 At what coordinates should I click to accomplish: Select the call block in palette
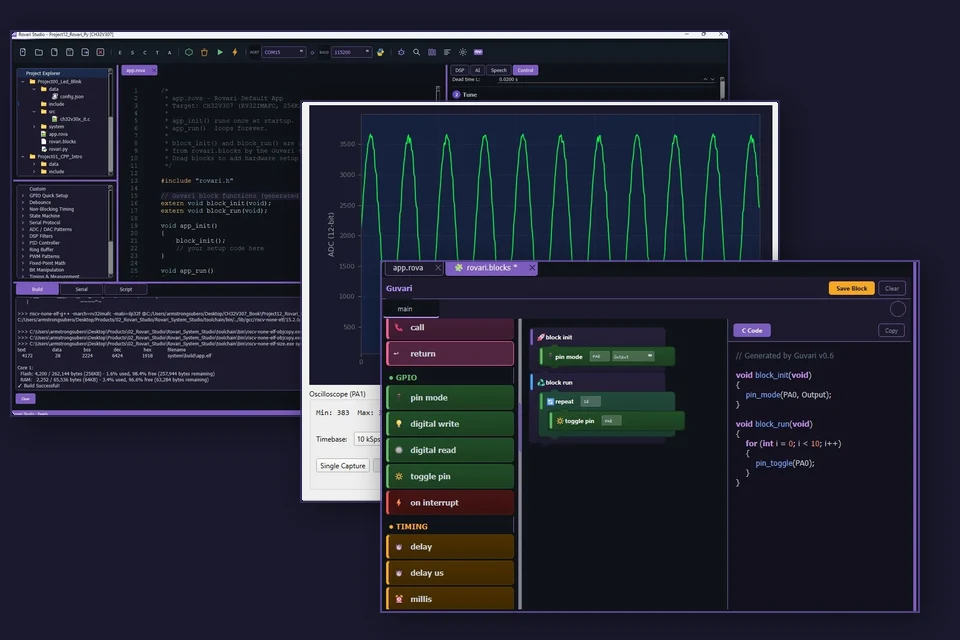tap(450, 328)
